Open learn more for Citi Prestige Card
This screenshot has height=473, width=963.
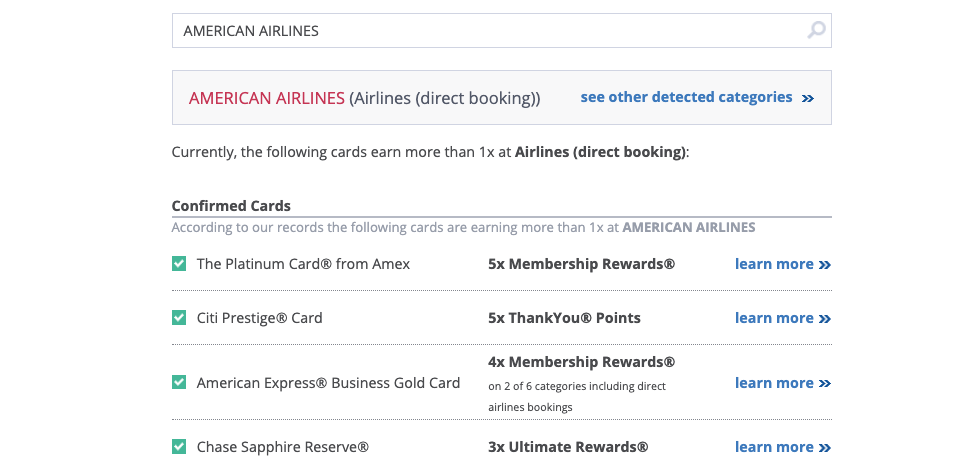click(x=774, y=318)
